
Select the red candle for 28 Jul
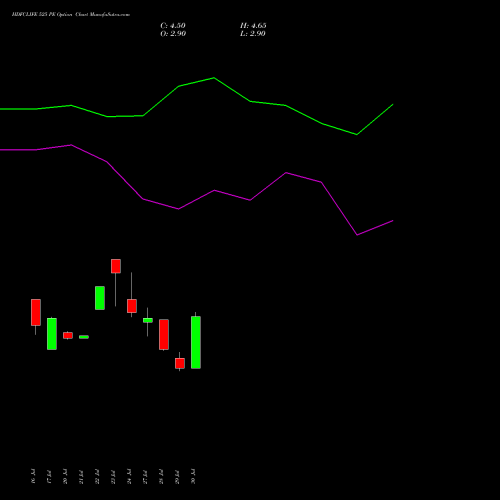(164, 334)
